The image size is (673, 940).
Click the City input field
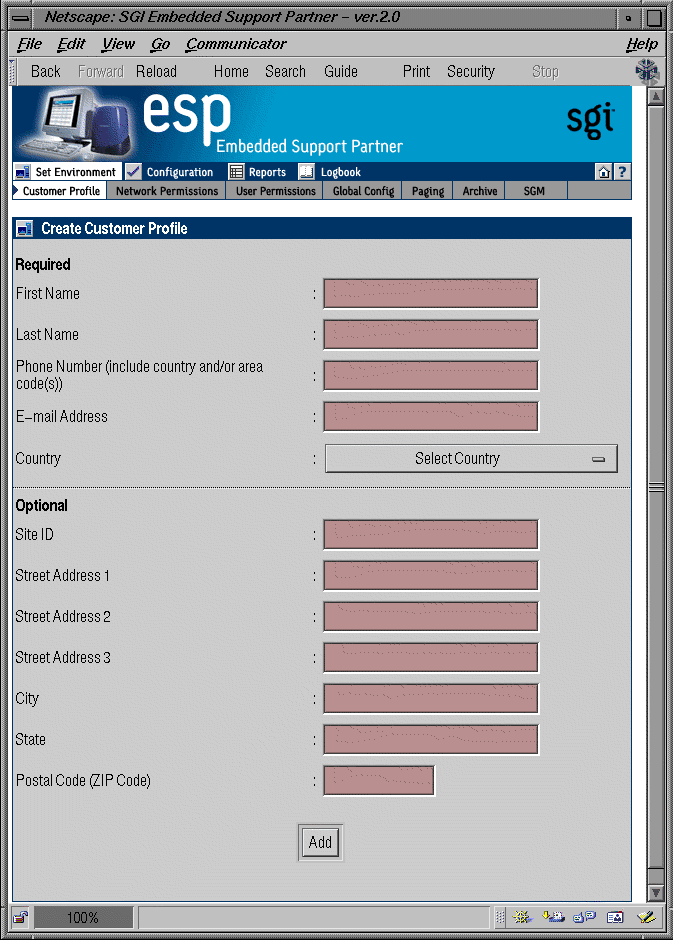coord(431,698)
